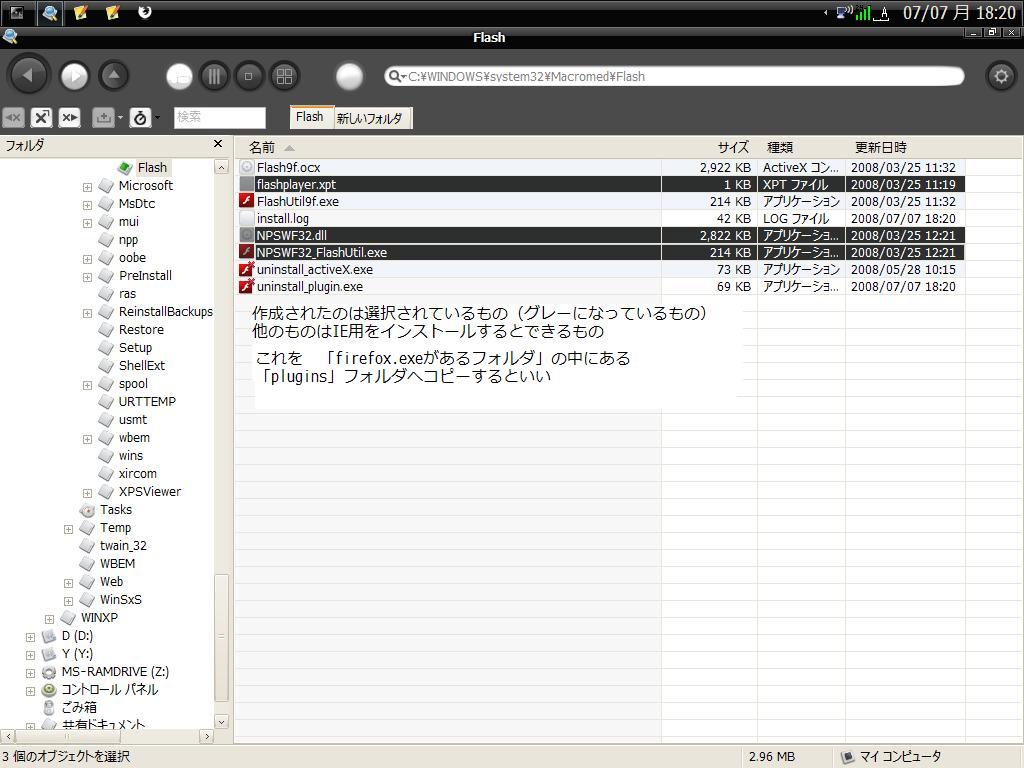1024x768 pixels.
Task: Expand the MsDtc folder node
Action: point(87,205)
